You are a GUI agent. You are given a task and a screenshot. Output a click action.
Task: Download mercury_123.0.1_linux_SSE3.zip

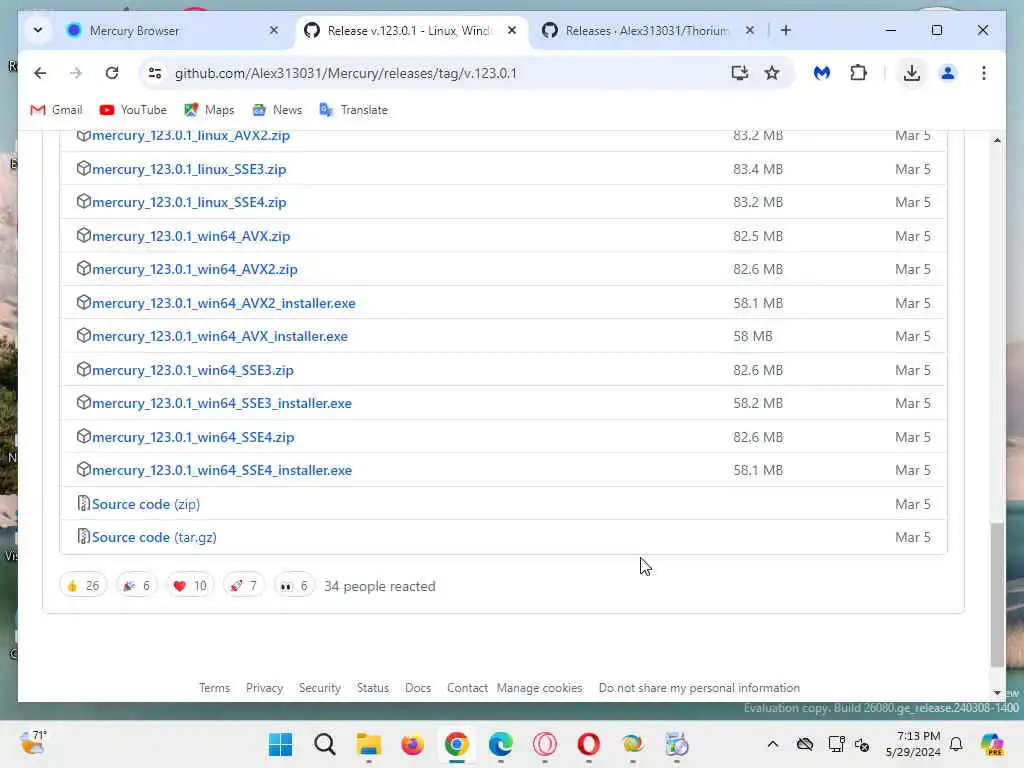[x=189, y=169]
